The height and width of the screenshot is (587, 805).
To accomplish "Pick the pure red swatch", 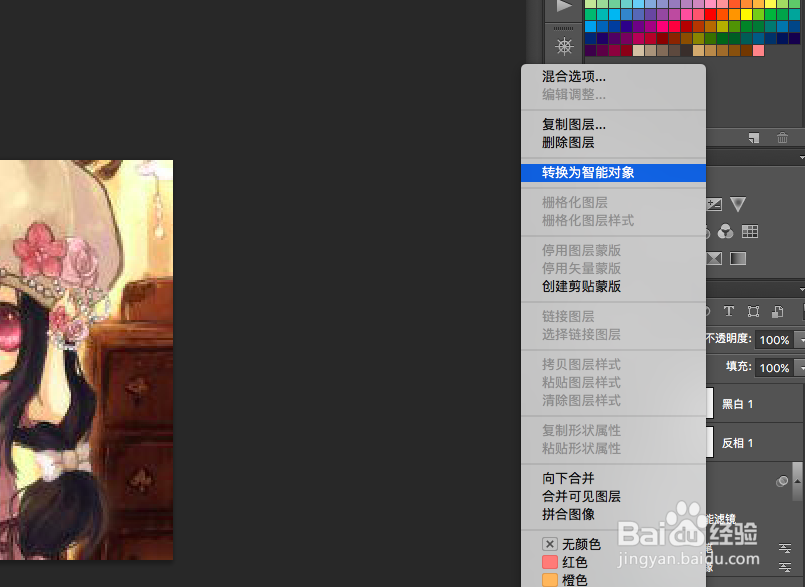I will 711,15.
